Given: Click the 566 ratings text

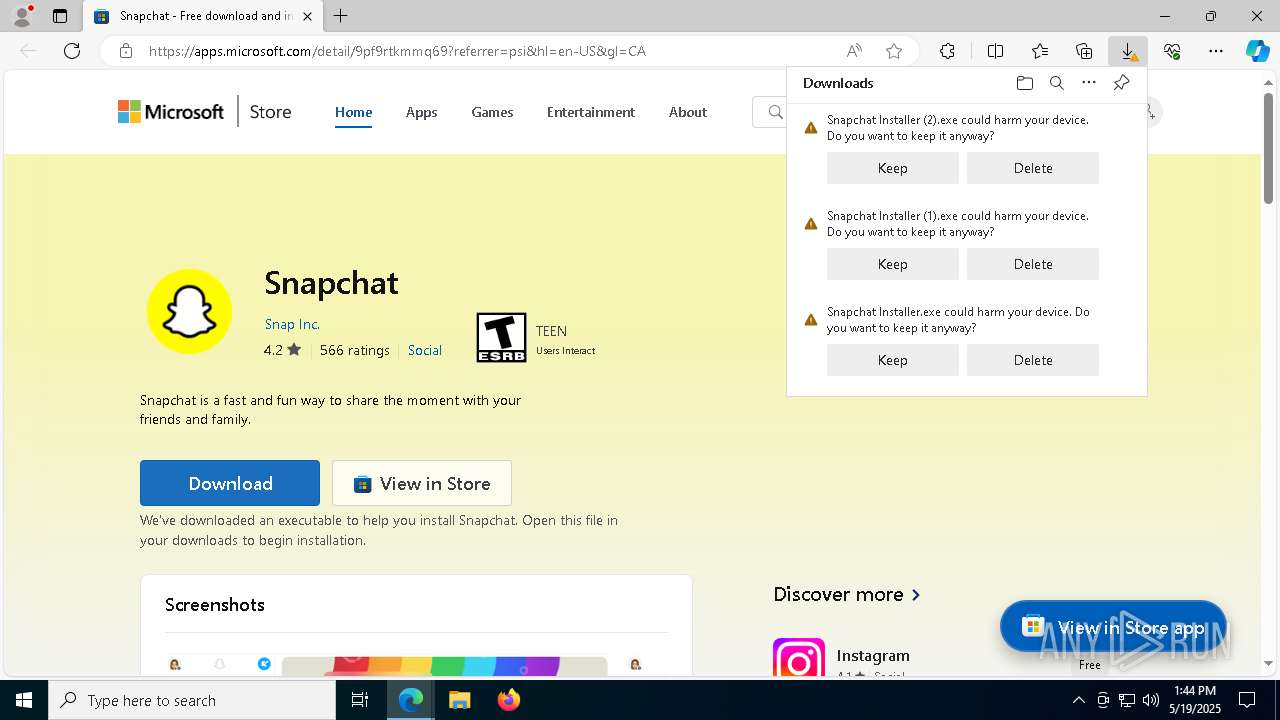Looking at the screenshot, I should tap(354, 350).
